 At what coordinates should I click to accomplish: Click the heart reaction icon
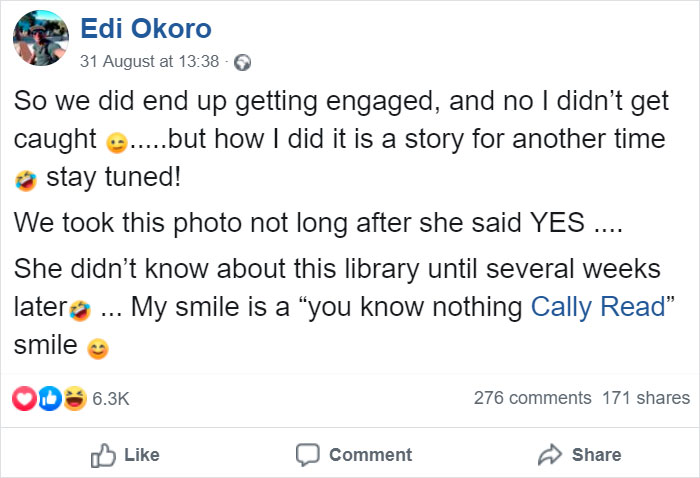coord(22,398)
